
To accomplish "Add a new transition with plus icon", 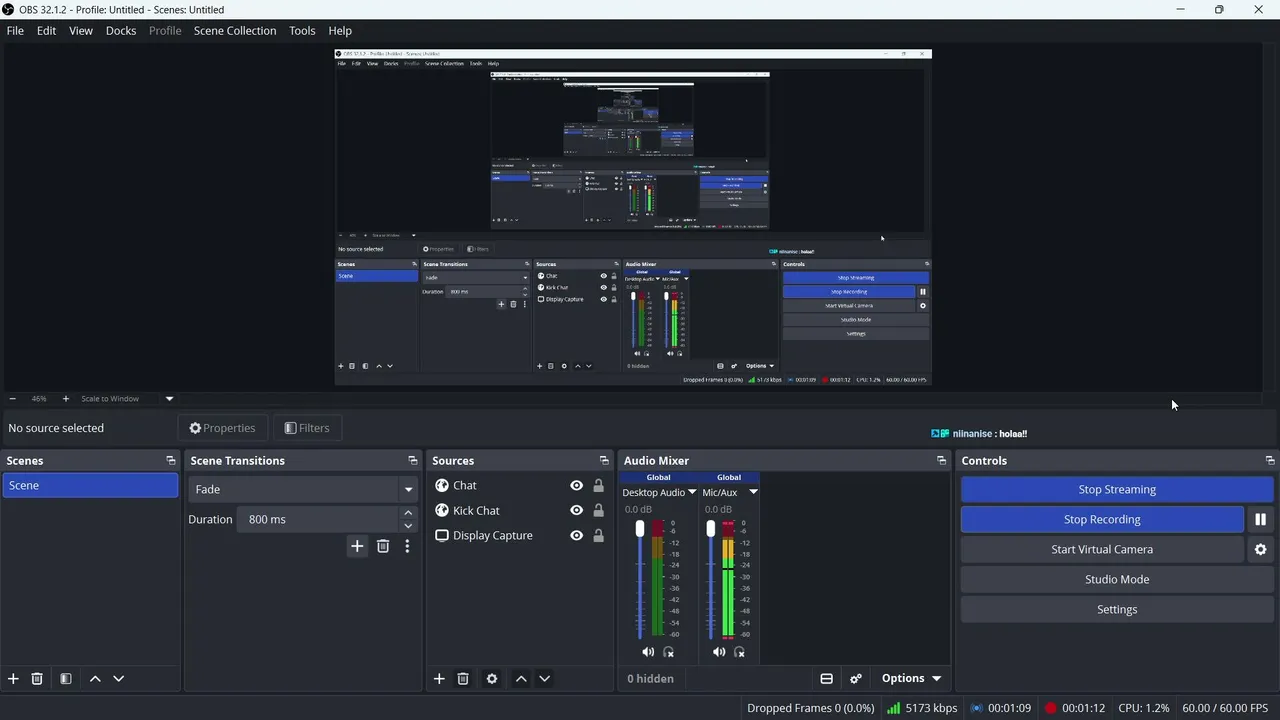I will pyautogui.click(x=357, y=546).
